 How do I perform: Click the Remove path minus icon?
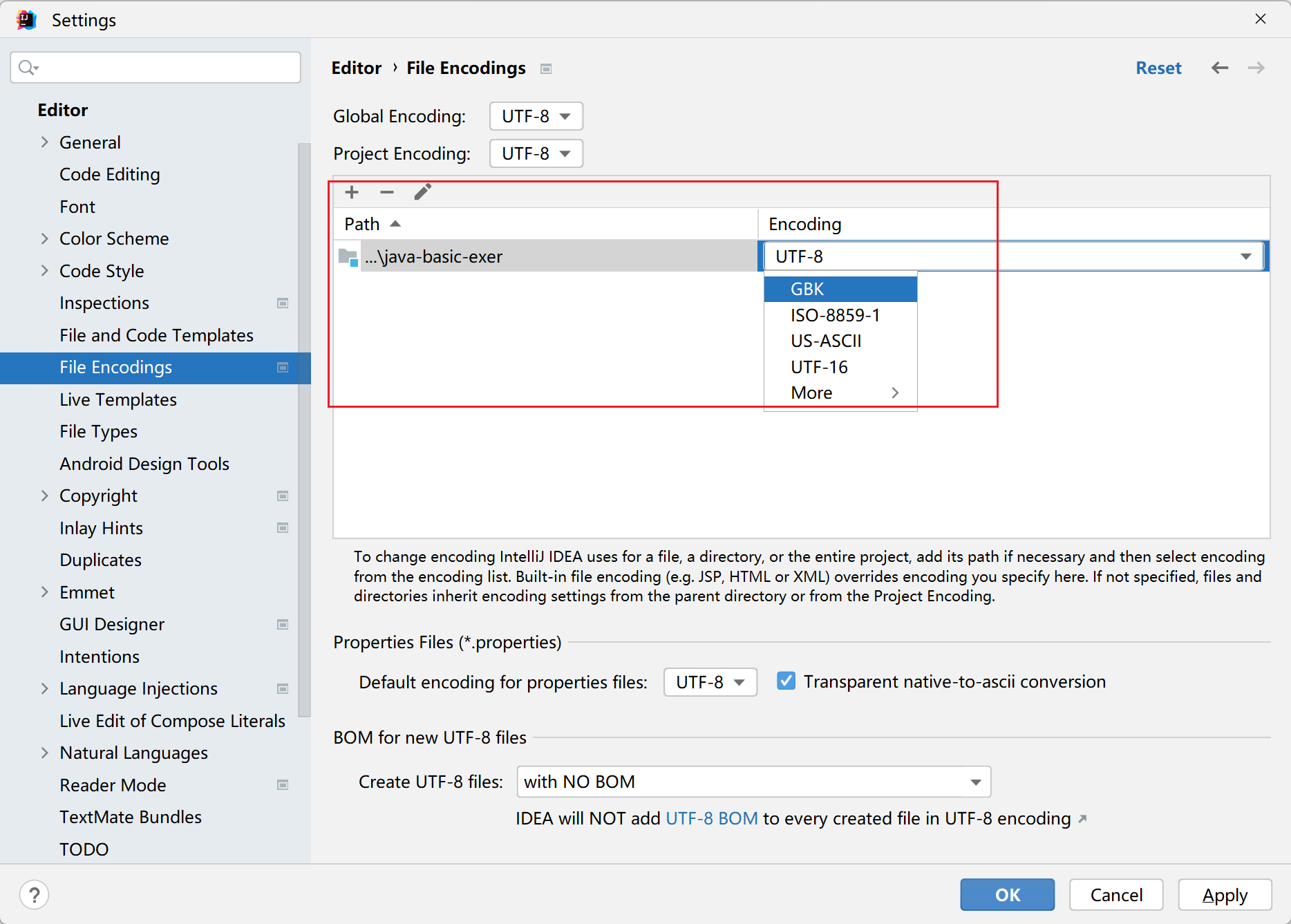(x=387, y=192)
